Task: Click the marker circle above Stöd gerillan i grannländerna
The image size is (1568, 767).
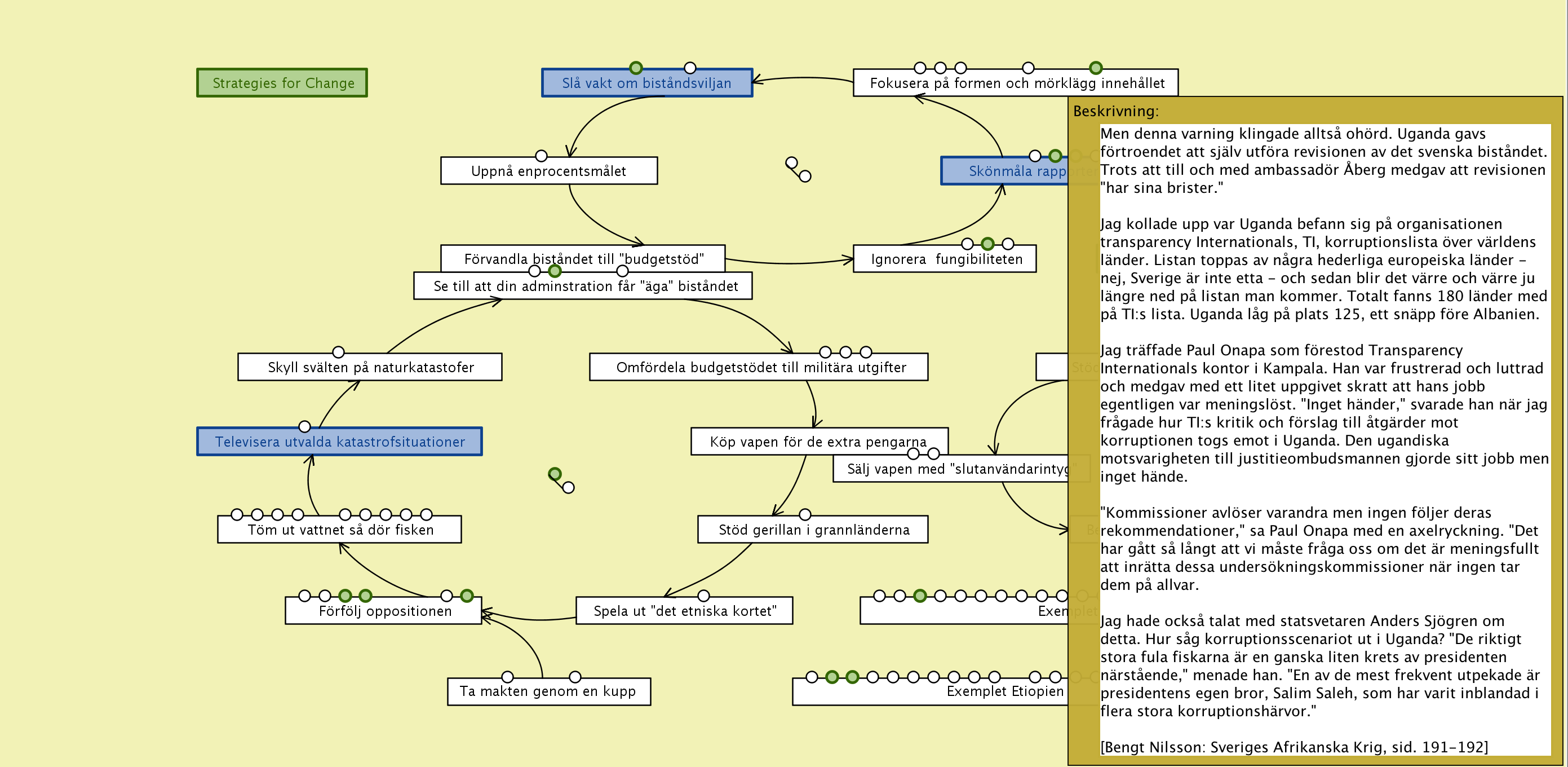Action: [x=805, y=515]
